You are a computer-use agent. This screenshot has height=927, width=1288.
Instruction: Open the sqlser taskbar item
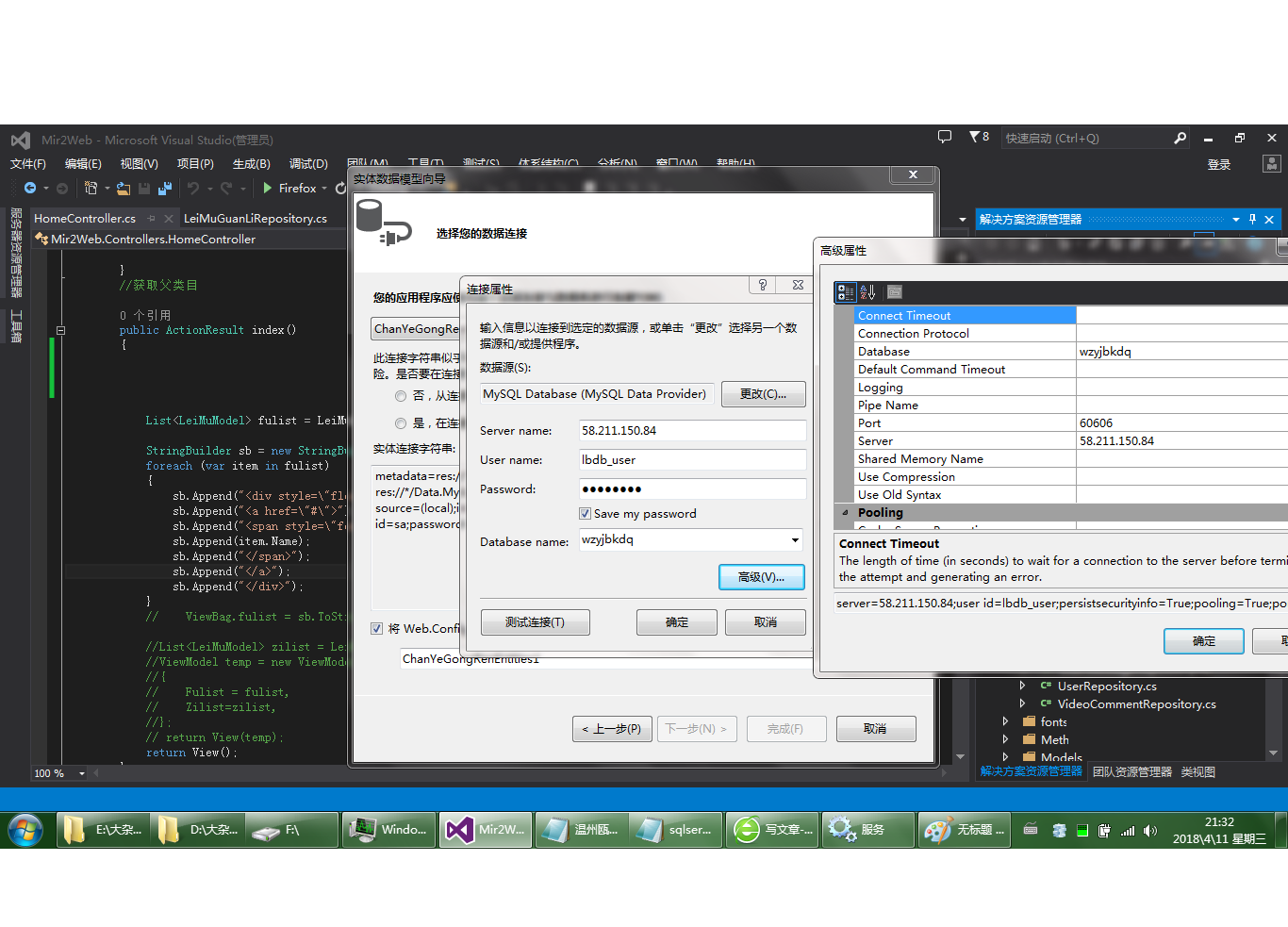click(x=676, y=830)
